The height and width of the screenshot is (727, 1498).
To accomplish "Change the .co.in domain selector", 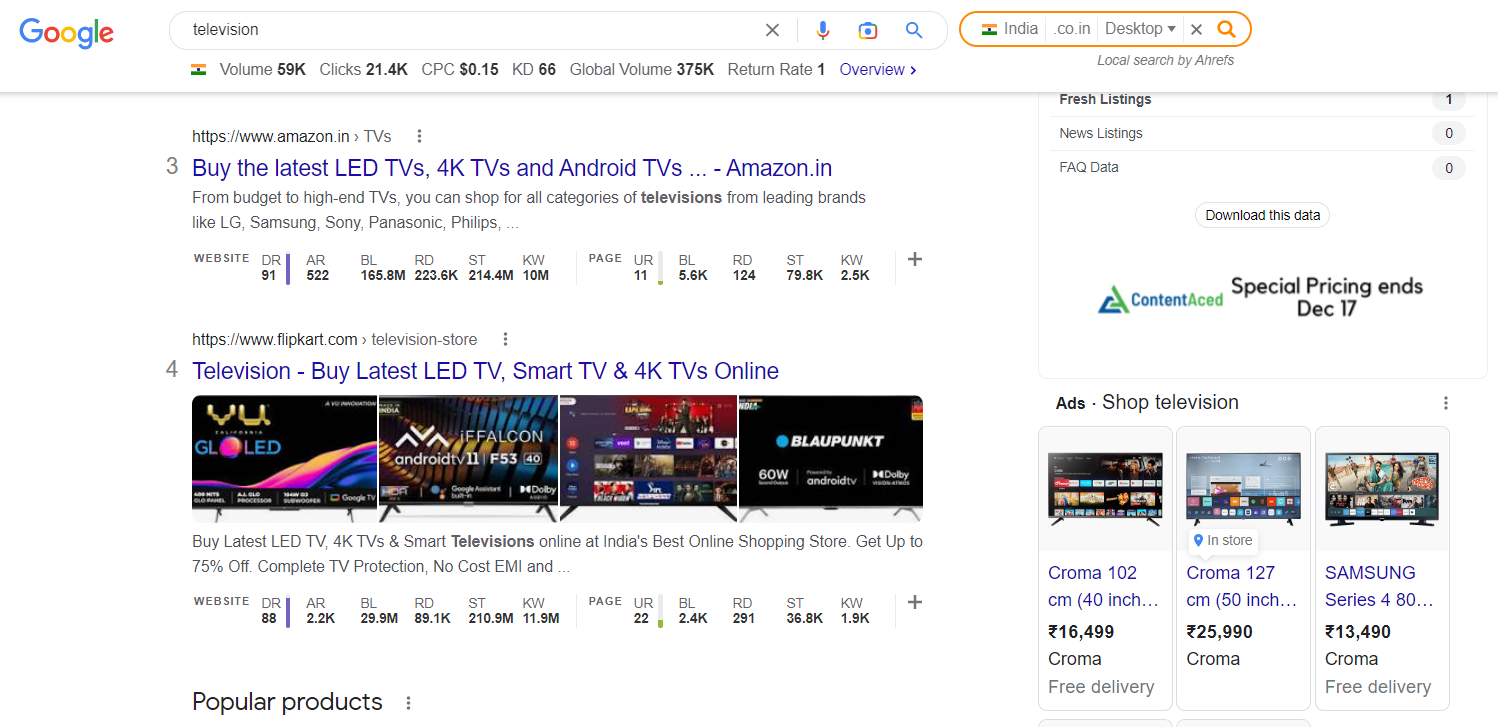I will [1072, 29].
